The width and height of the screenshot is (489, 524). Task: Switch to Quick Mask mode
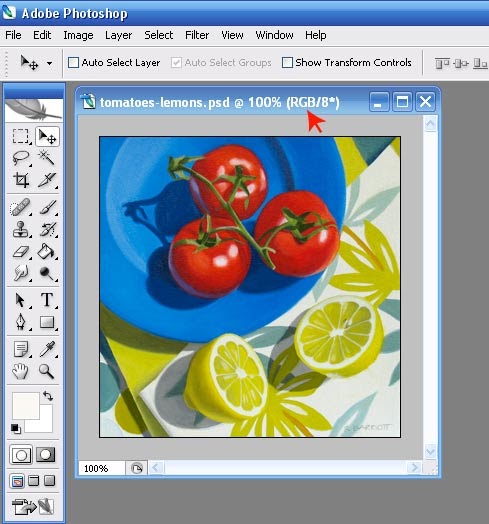[x=45, y=455]
